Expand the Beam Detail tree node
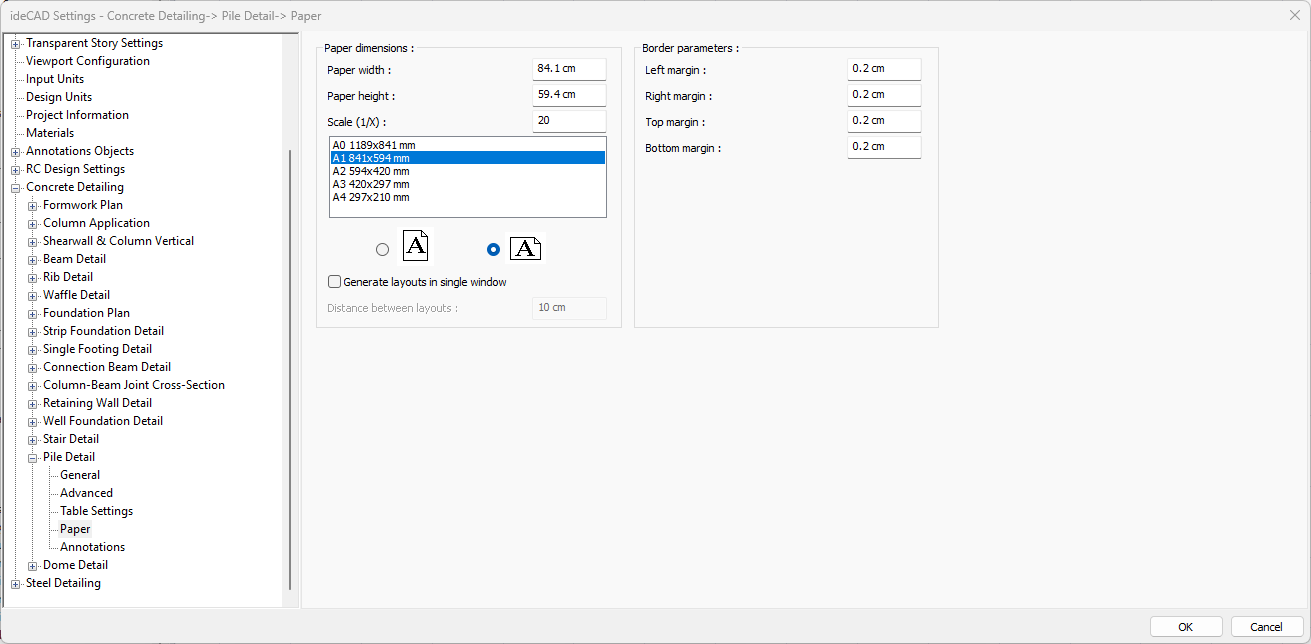Viewport: 1311px width, 644px height. click(33, 259)
